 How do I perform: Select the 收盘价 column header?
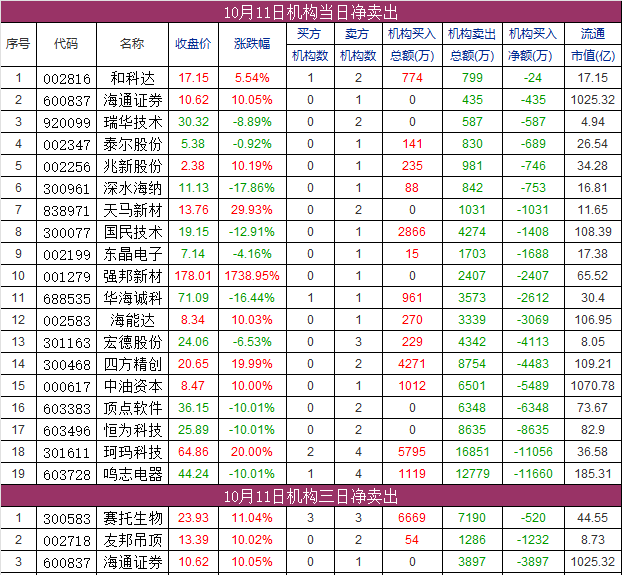point(193,44)
